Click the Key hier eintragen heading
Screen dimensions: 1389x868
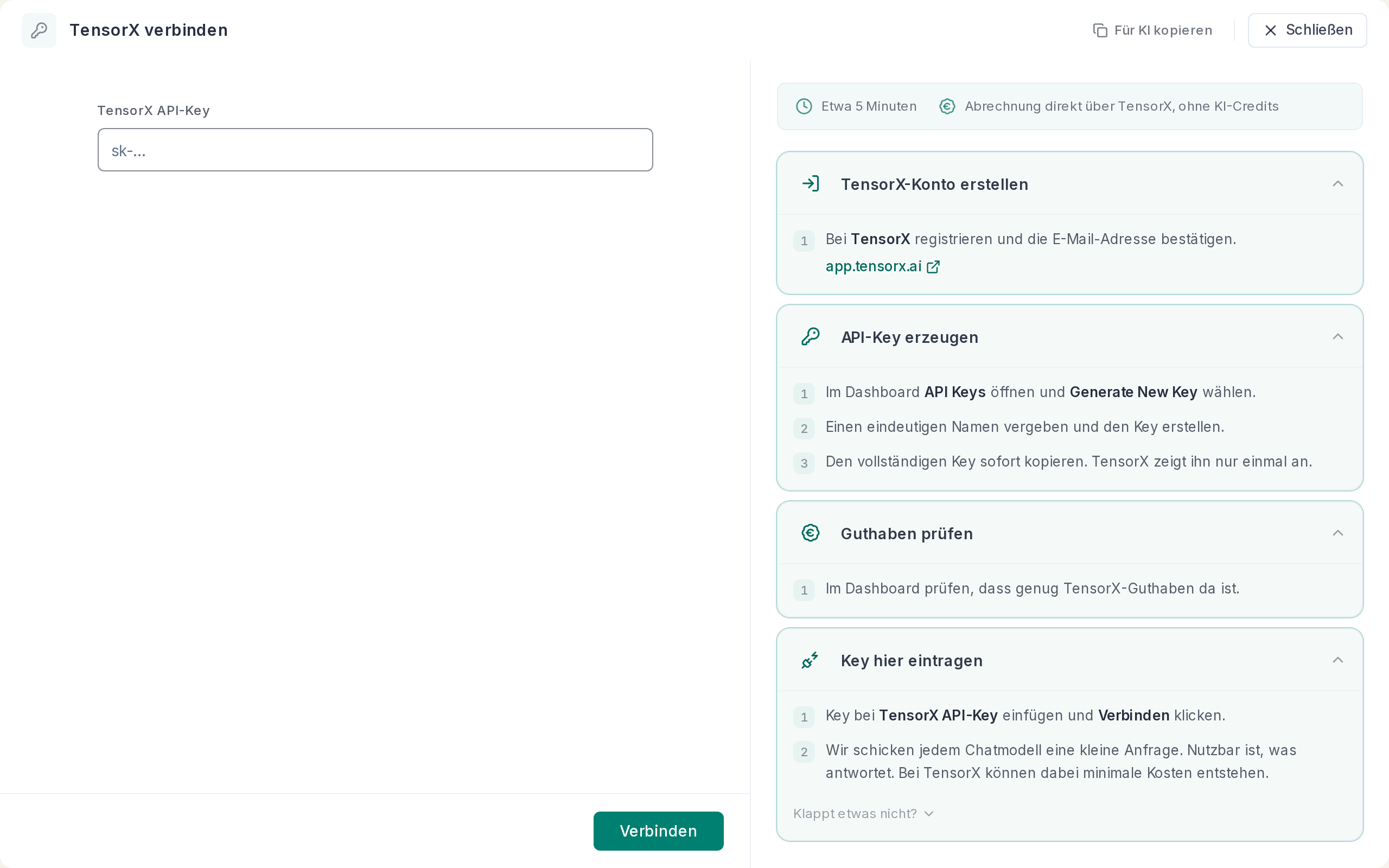912,661
